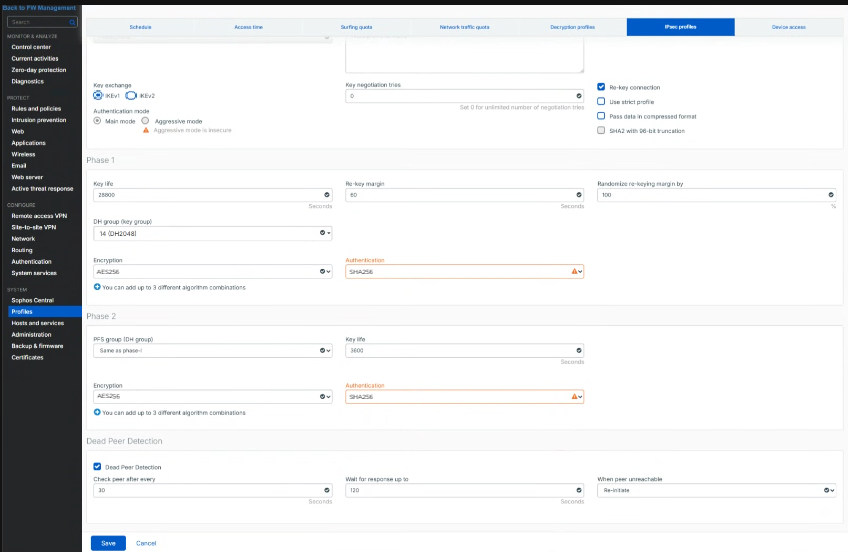The image size is (848, 552).
Task: Click stepper icon in Re-key margin field
Action: (x=579, y=195)
